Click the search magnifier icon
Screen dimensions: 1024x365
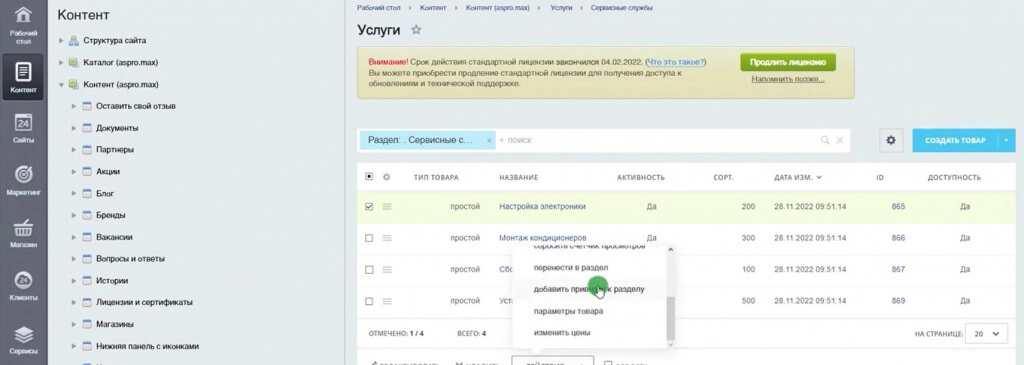(825, 140)
